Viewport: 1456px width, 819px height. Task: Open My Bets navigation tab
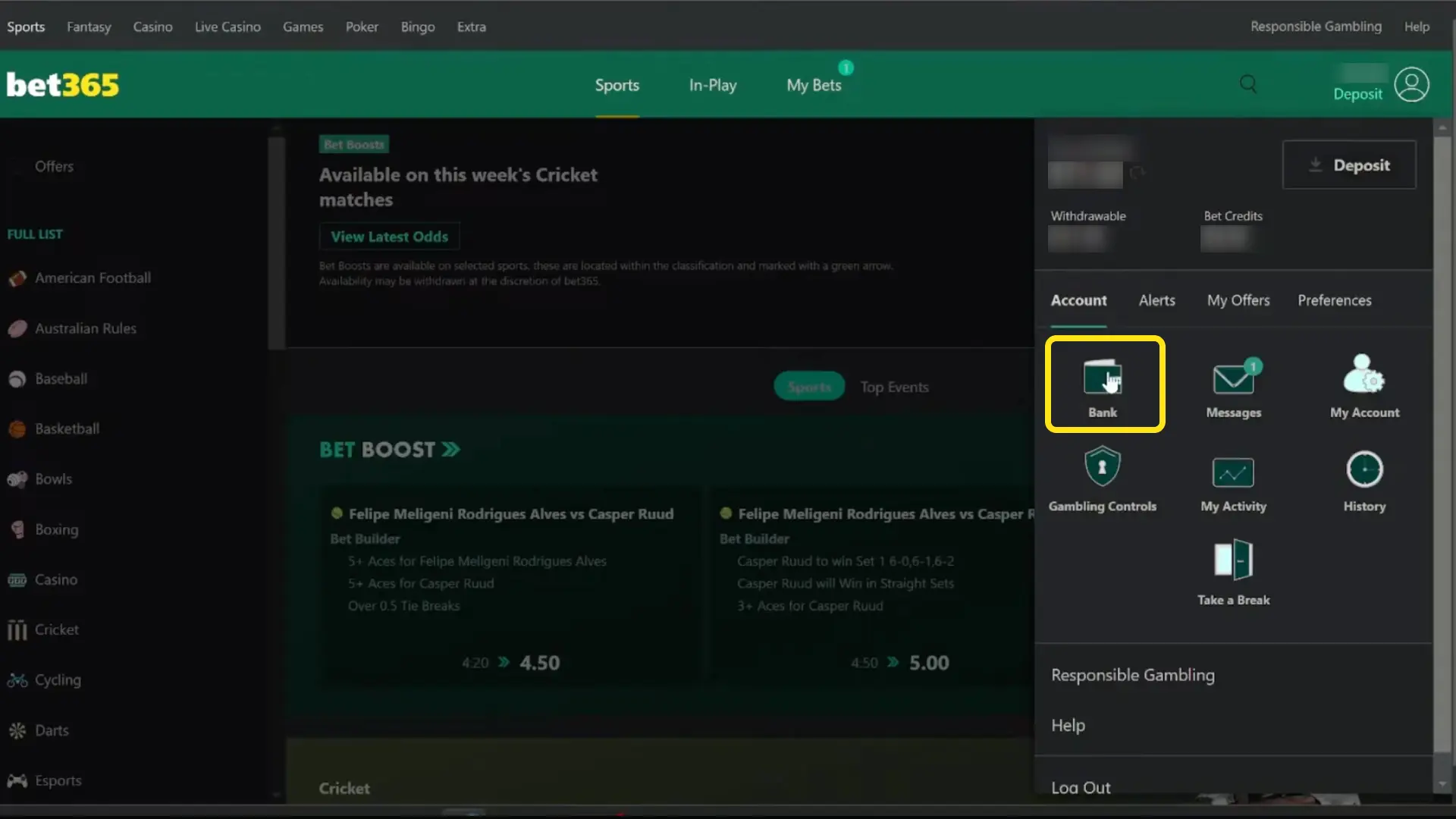pyautogui.click(x=814, y=85)
